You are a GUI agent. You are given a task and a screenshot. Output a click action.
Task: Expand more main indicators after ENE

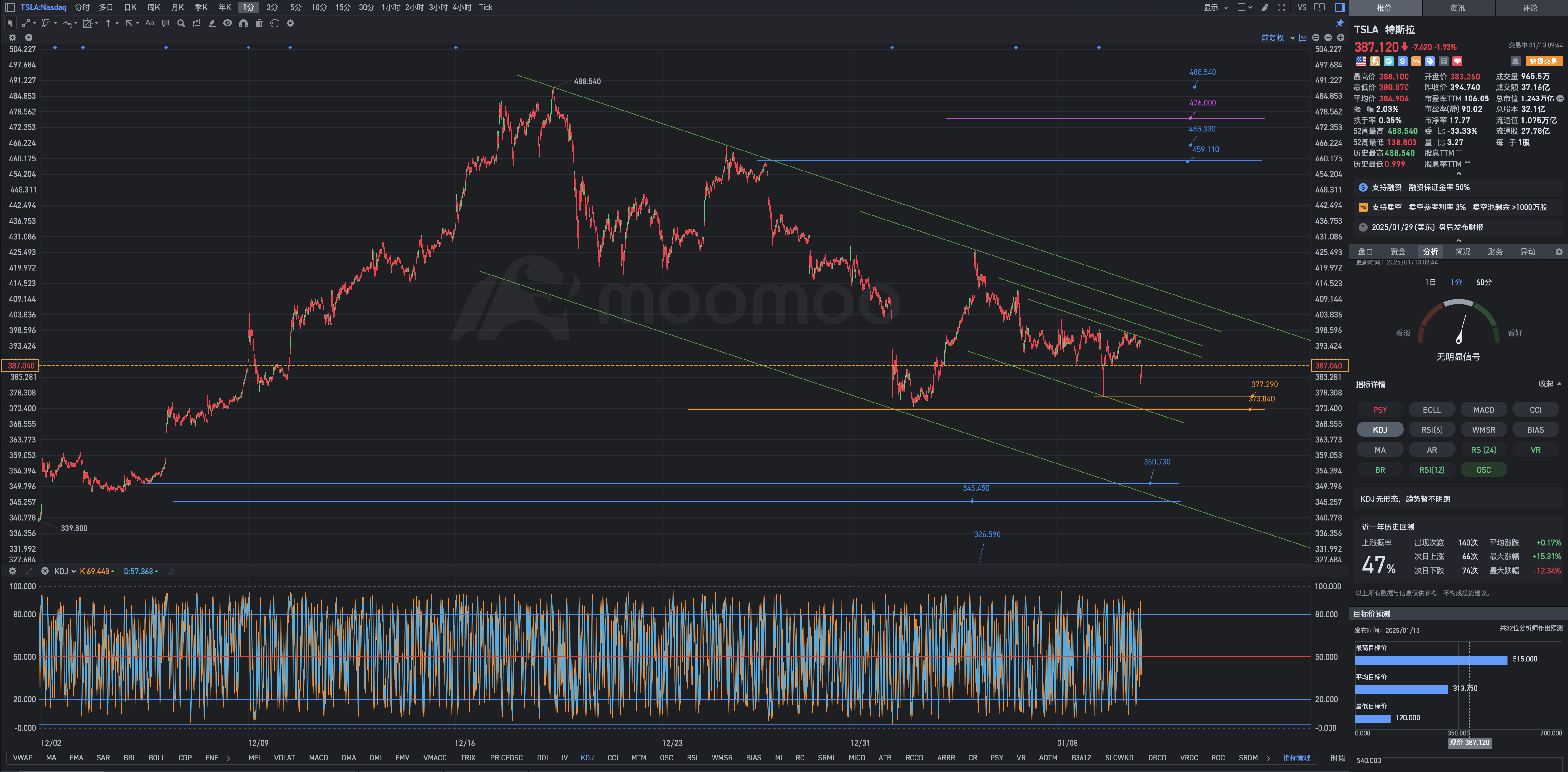[228, 758]
